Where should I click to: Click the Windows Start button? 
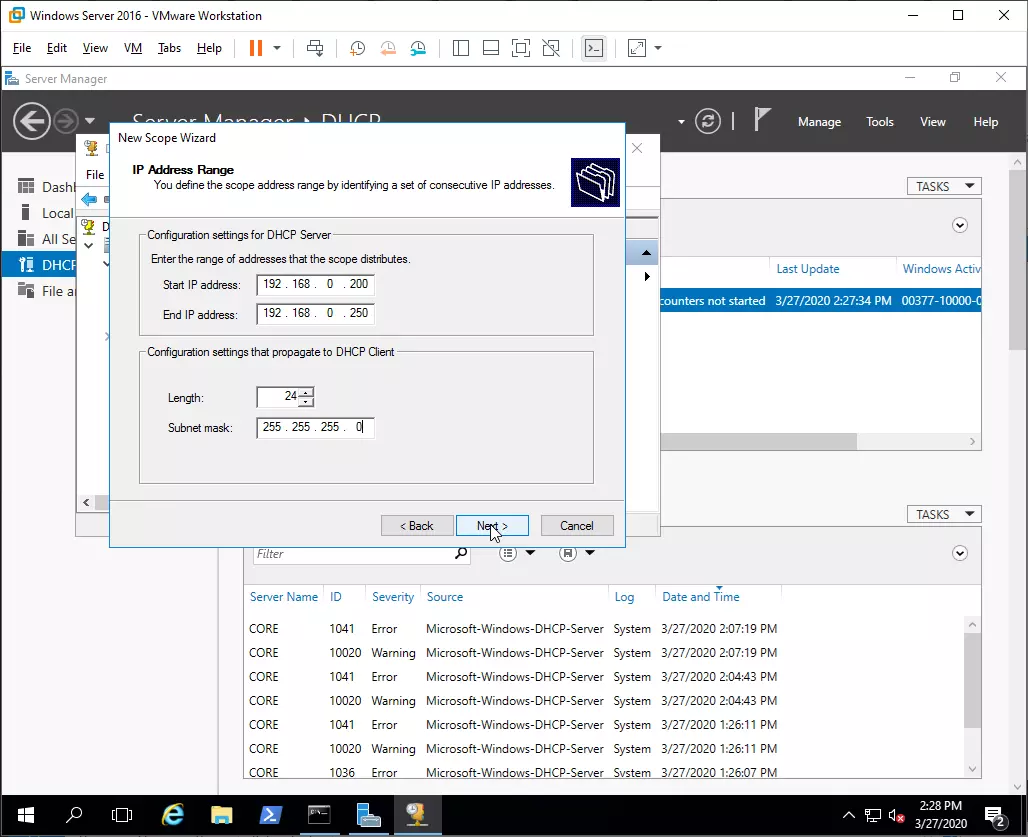coord(26,815)
